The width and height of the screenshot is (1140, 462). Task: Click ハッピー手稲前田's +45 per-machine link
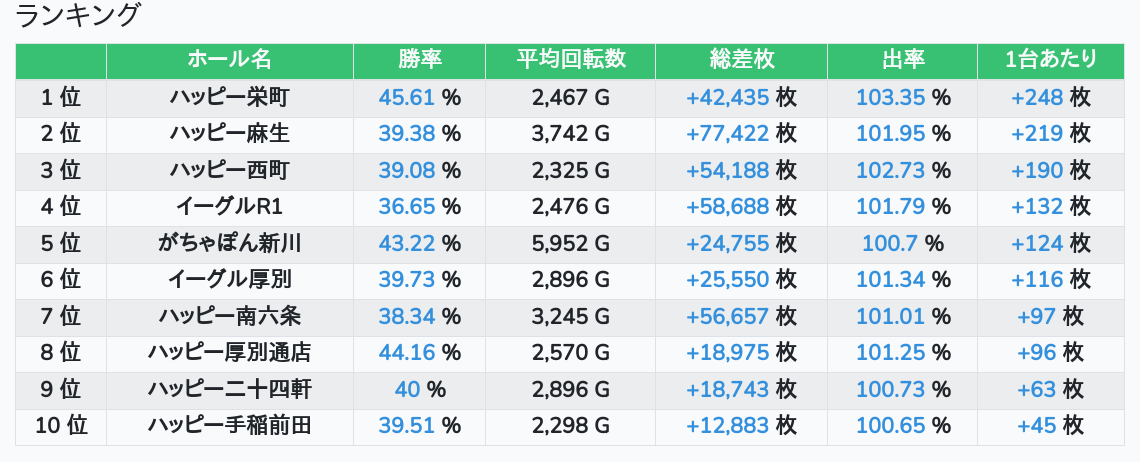click(x=1037, y=425)
